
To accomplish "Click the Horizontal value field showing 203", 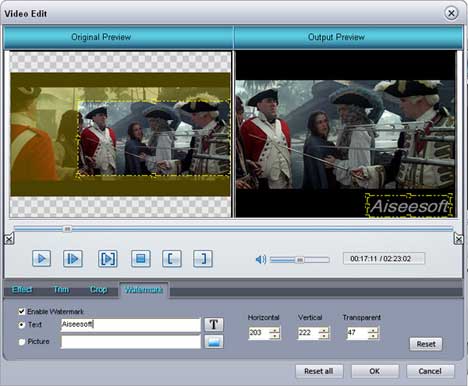I will [259, 333].
